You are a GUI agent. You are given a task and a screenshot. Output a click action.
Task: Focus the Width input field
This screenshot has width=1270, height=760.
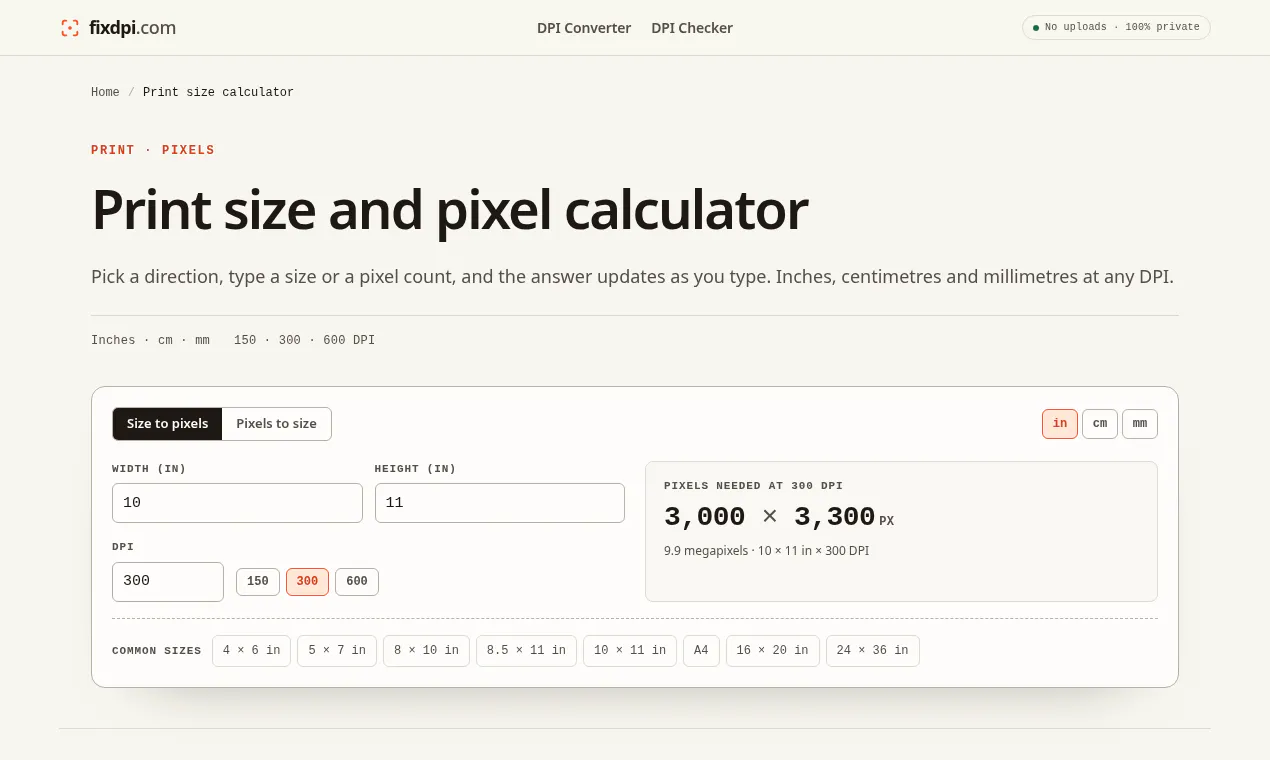237,503
